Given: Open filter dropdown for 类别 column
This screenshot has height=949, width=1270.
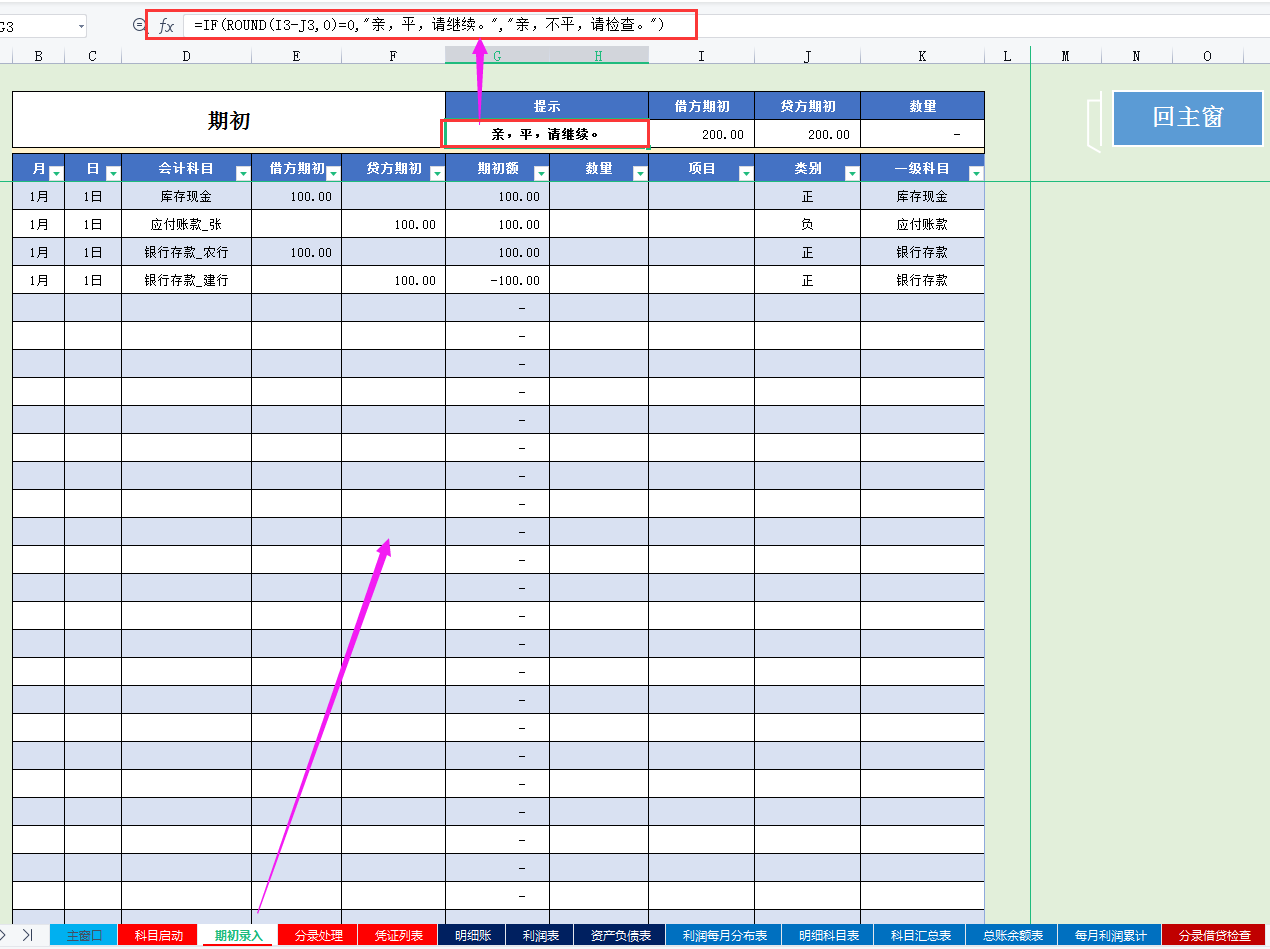Looking at the screenshot, I should click(x=851, y=173).
